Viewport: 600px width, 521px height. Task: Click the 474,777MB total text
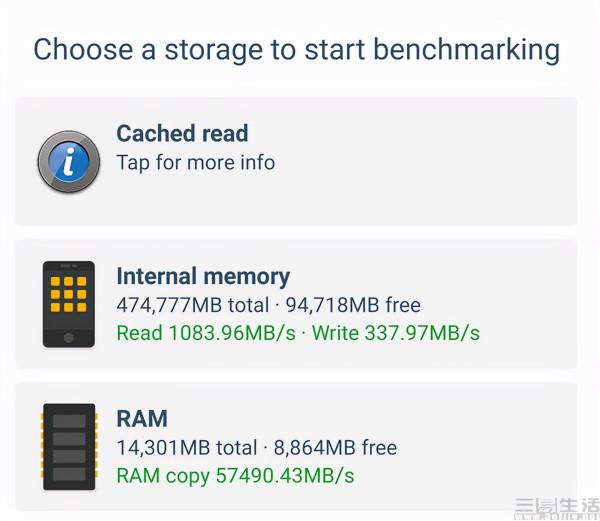coord(192,305)
